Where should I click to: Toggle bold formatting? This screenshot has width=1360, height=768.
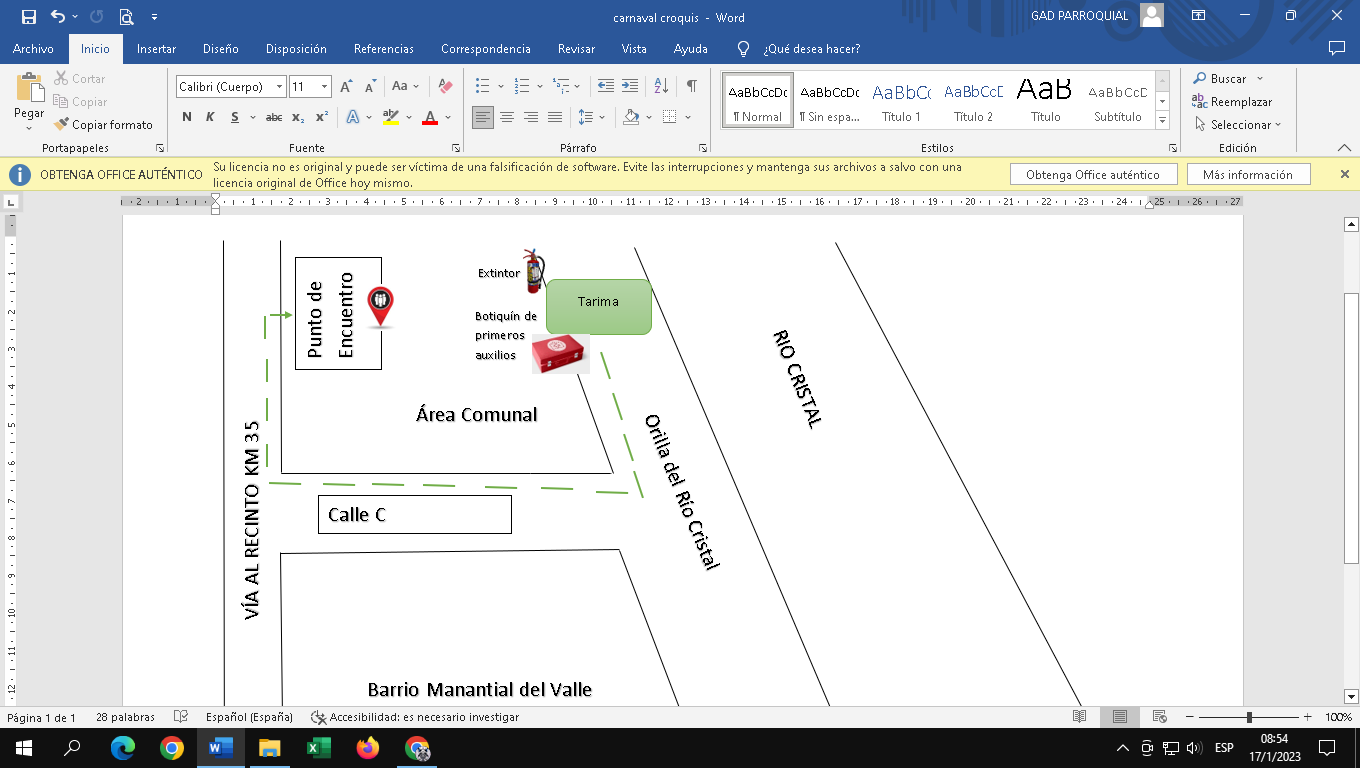click(187, 118)
